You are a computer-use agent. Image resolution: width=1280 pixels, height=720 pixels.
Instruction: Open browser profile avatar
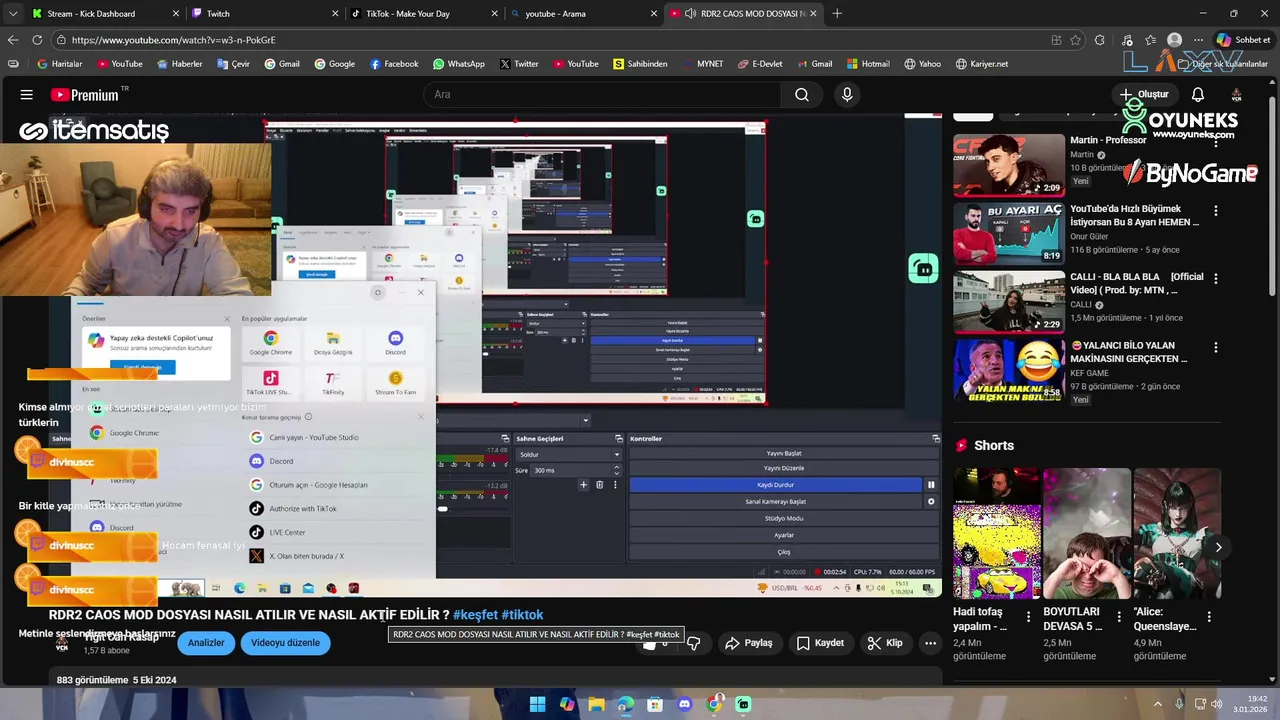point(1175,40)
